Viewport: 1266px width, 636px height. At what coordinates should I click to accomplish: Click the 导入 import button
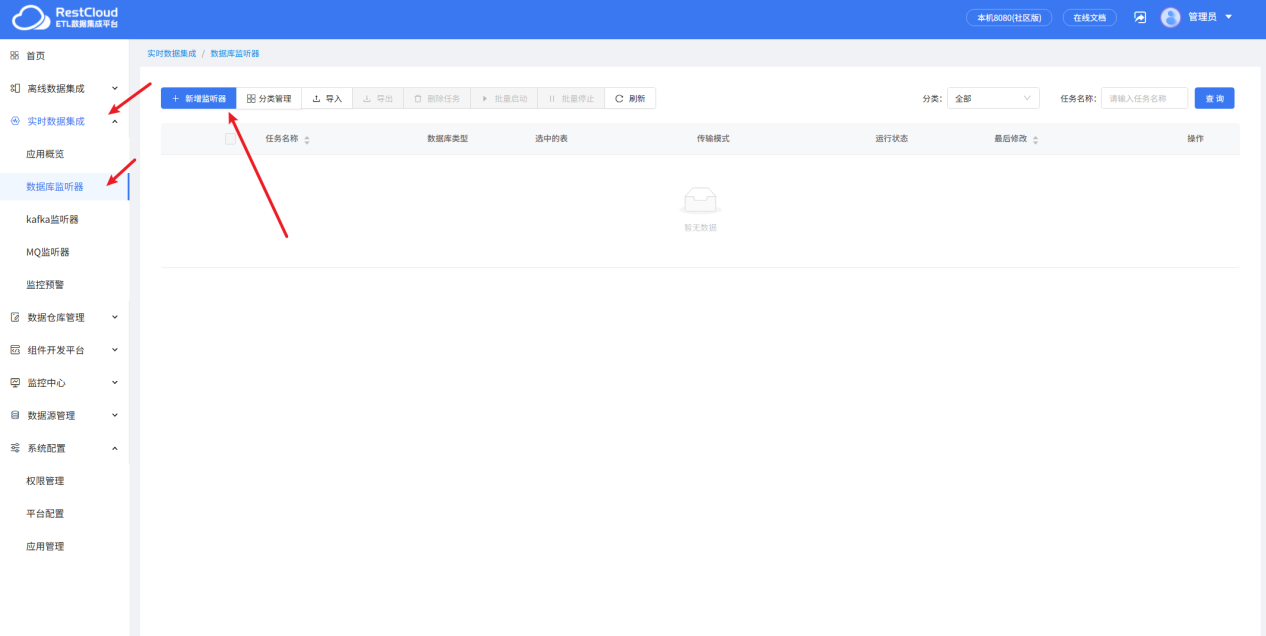tap(327, 99)
